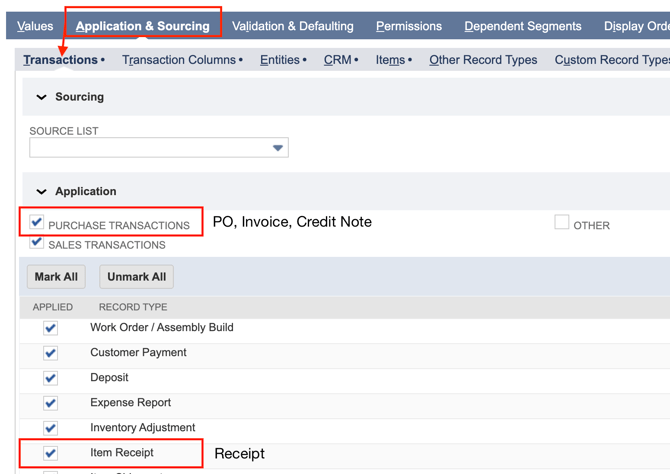Select Other Record Types subtab
This screenshot has width=670, height=474.
coord(483,60)
